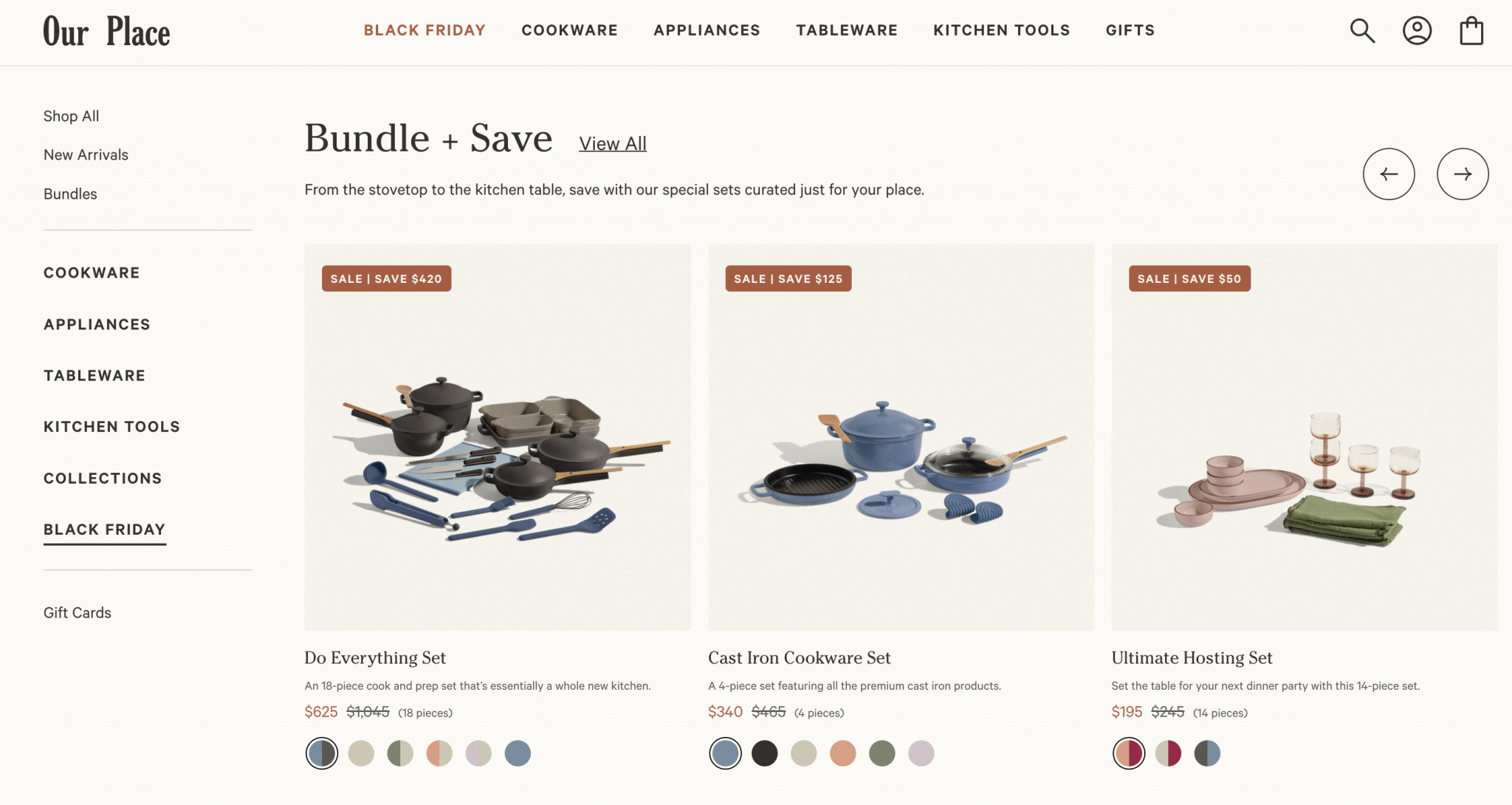Open the search magnifier icon
Viewport: 1512px width, 805px height.
pos(1362,31)
